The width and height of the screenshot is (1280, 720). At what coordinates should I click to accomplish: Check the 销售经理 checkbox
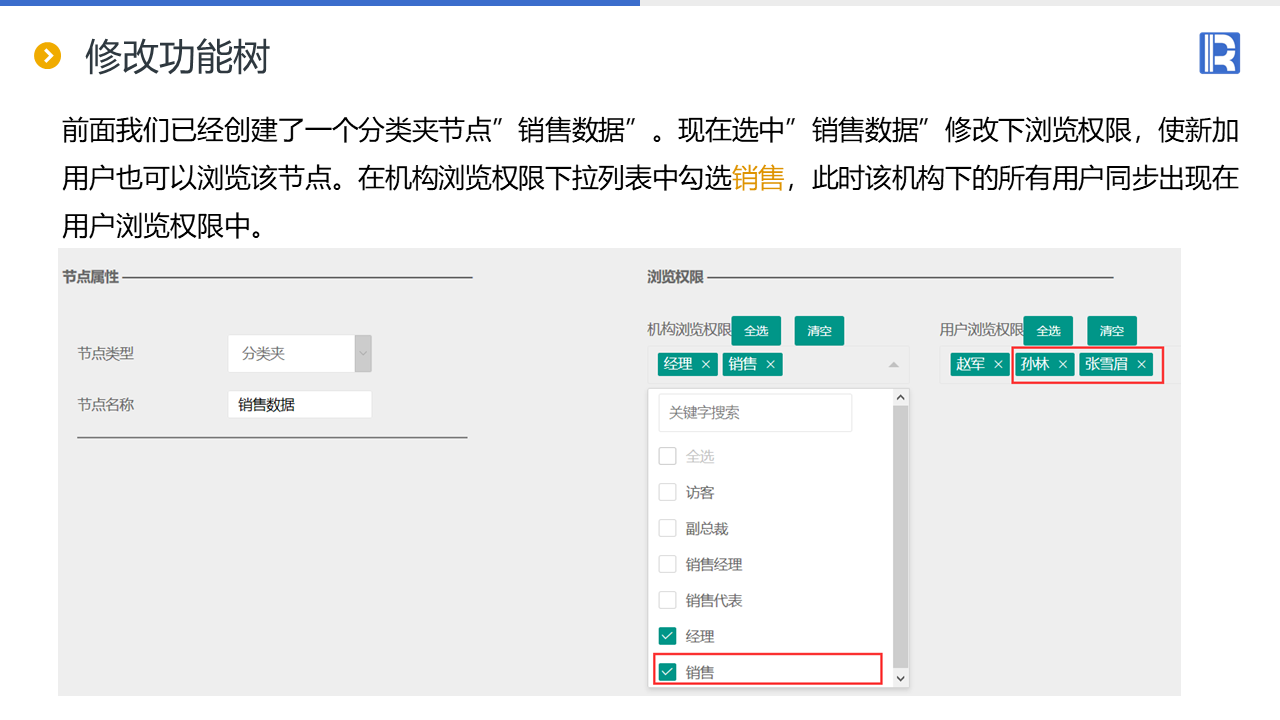point(667,564)
